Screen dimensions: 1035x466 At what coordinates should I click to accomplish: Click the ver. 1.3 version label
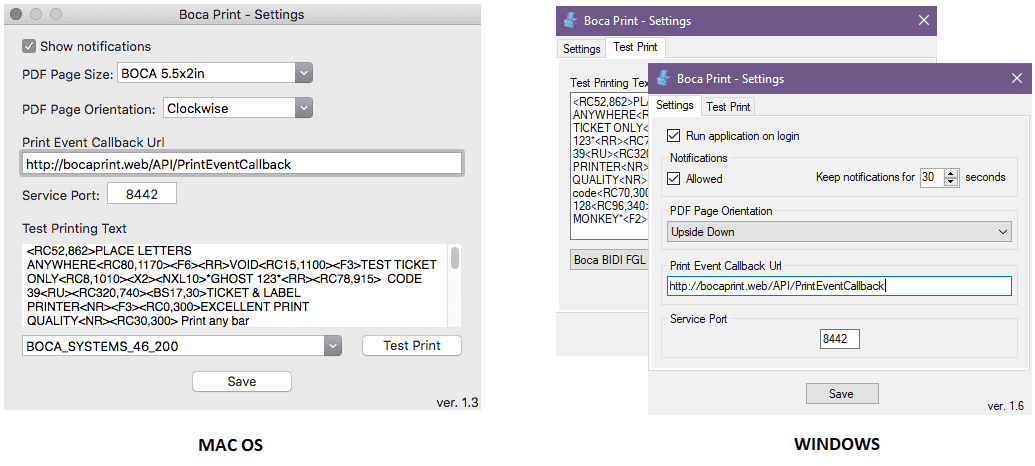click(x=457, y=402)
